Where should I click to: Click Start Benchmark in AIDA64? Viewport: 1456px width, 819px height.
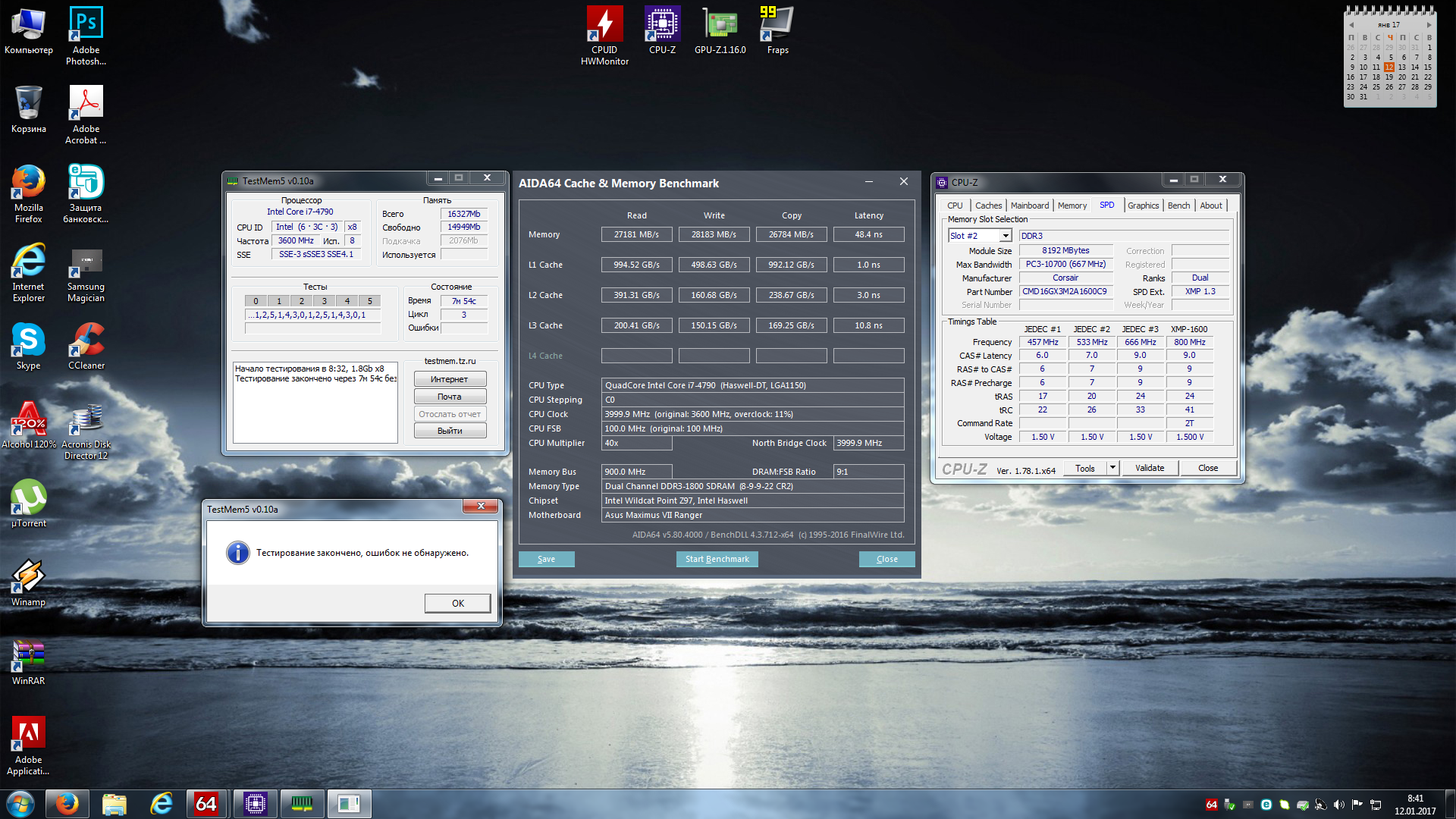[717, 559]
